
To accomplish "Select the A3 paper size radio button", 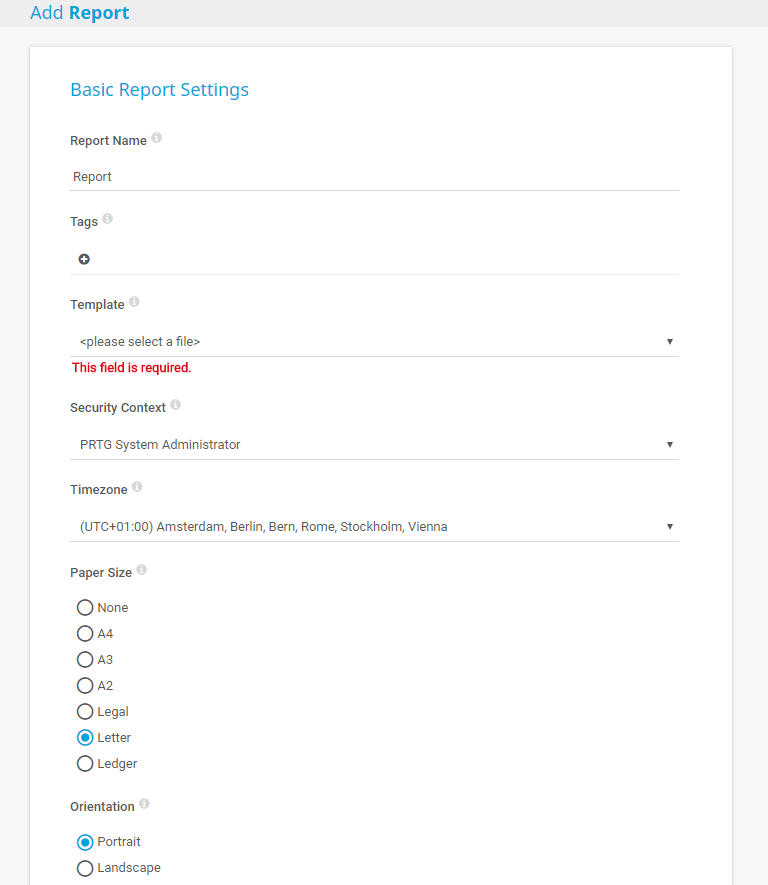I will coord(85,659).
